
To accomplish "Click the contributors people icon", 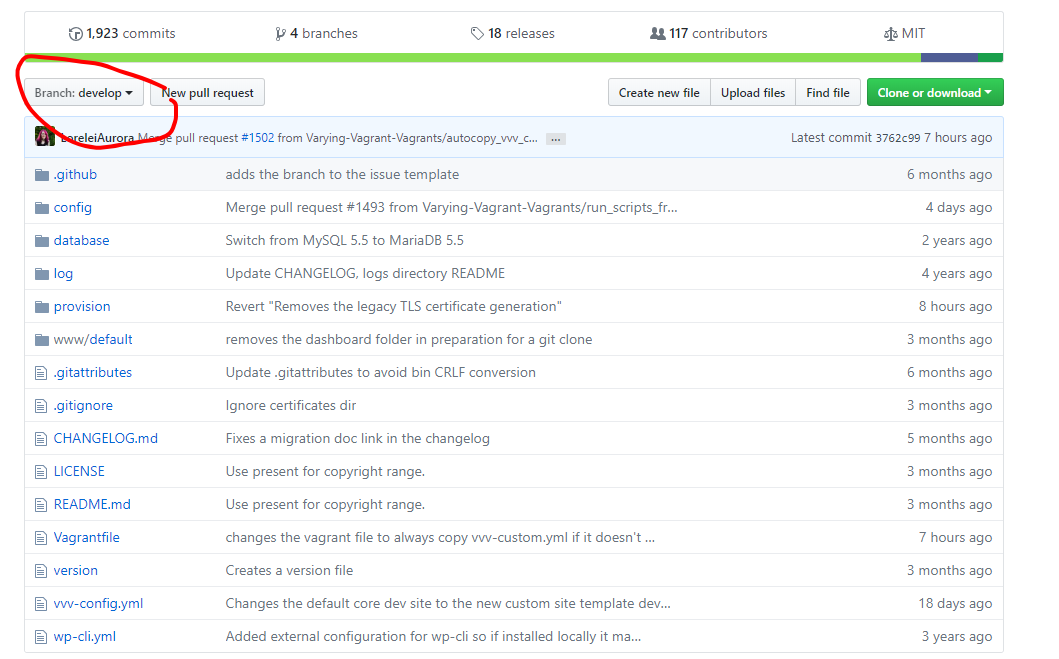I will (x=657, y=33).
